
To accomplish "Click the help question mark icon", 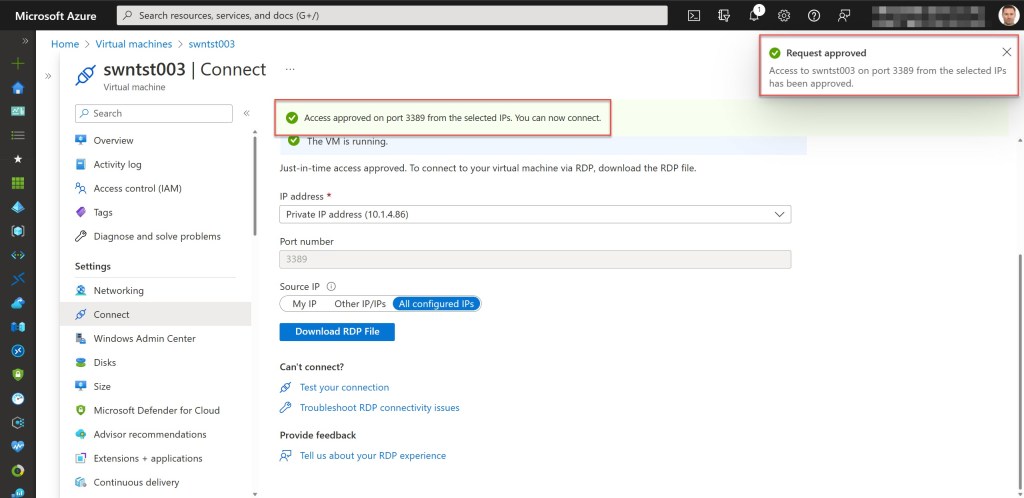I will click(814, 15).
